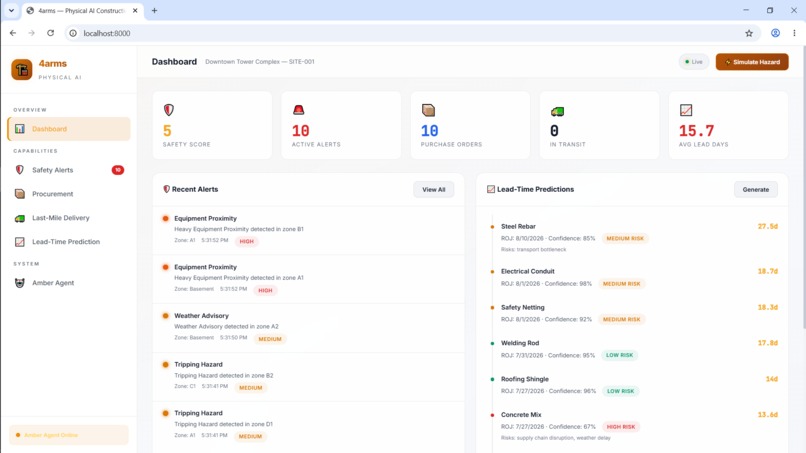Bookmark this page with the star icon
806x453 pixels.
[x=749, y=33]
